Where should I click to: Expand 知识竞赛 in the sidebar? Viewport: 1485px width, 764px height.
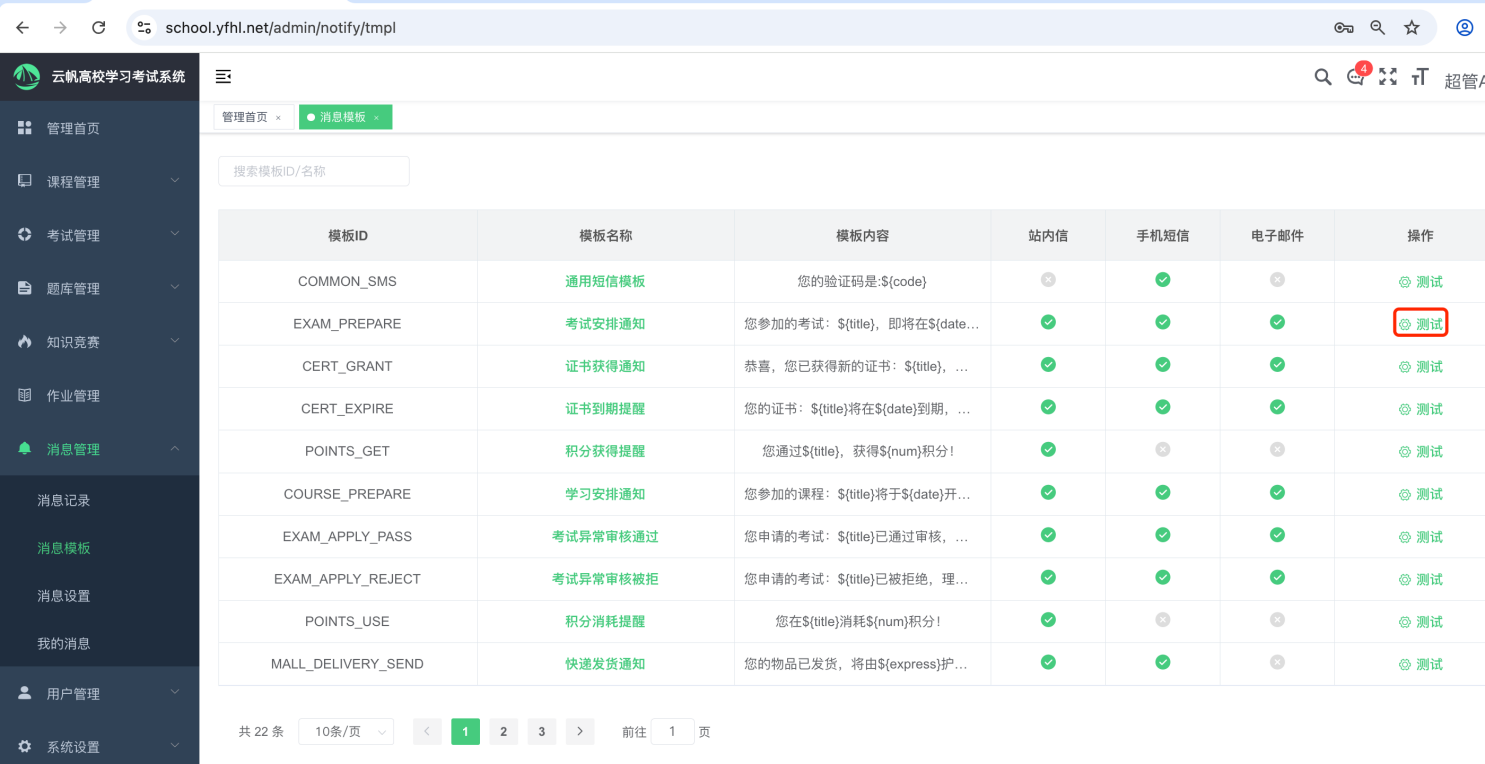99,342
